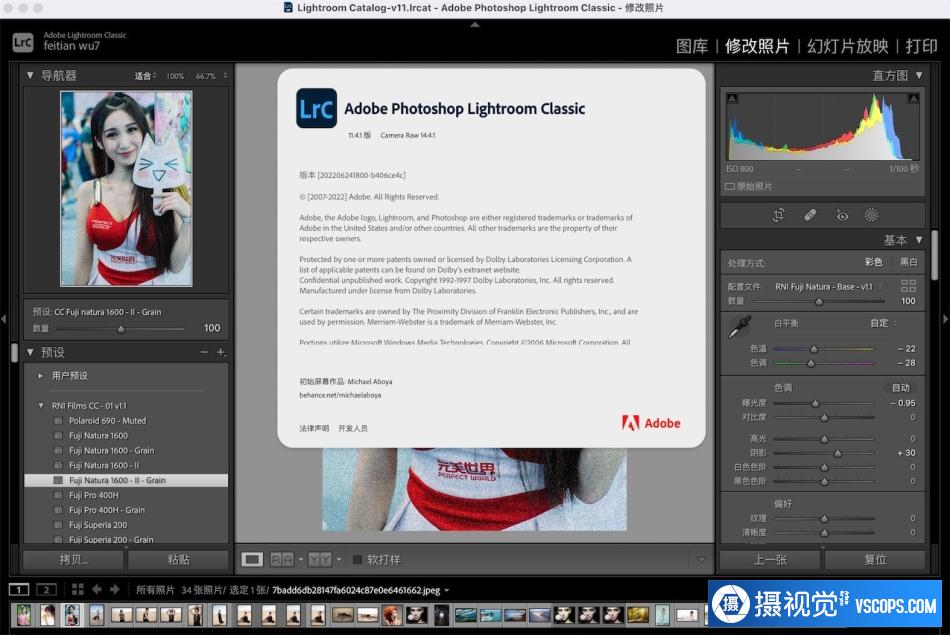
Task: Click the Previous button (上一张)
Action: pyautogui.click(x=770, y=559)
